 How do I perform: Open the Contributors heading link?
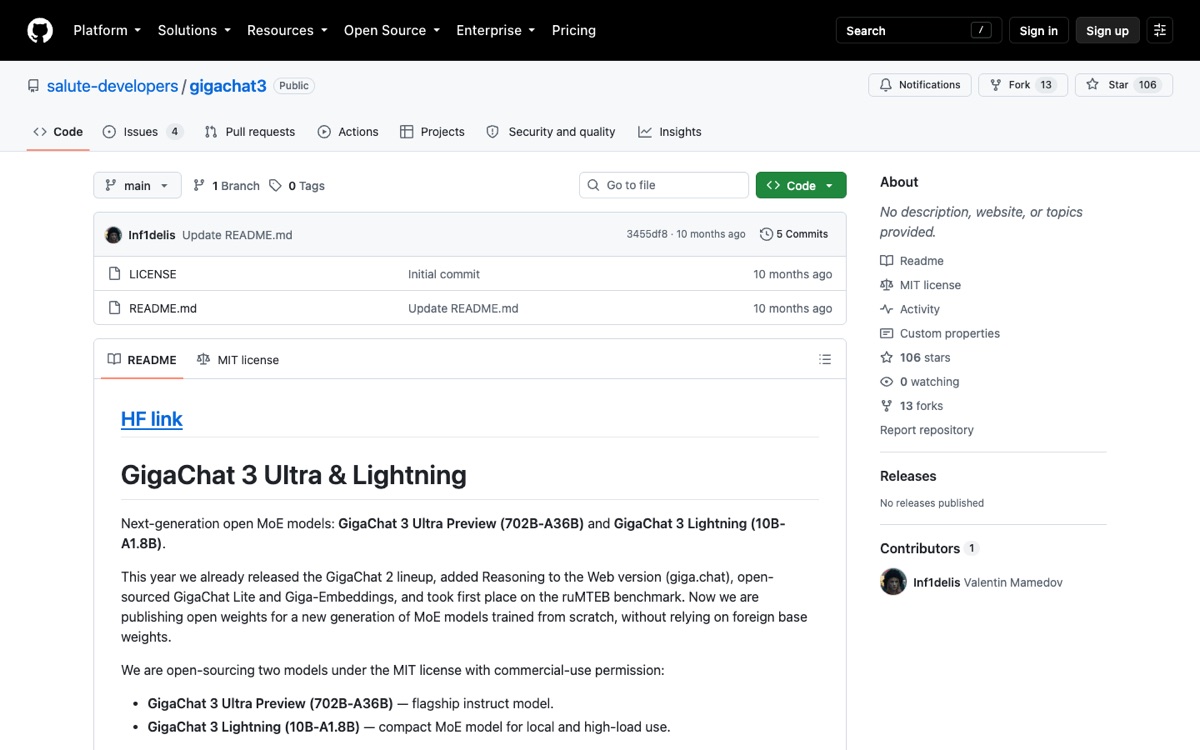click(x=929, y=548)
